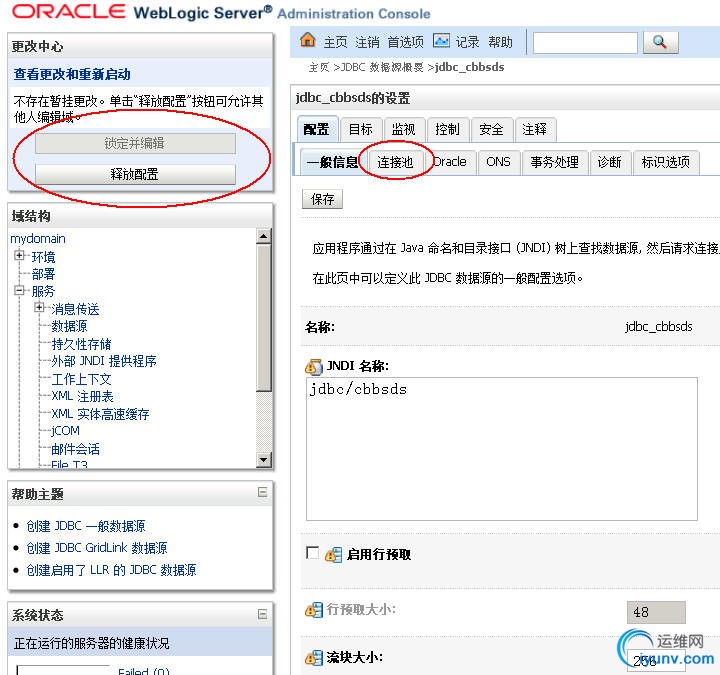Open the 标识选项 sub-tab
Viewport: 720px width, 675px height.
click(x=665, y=162)
